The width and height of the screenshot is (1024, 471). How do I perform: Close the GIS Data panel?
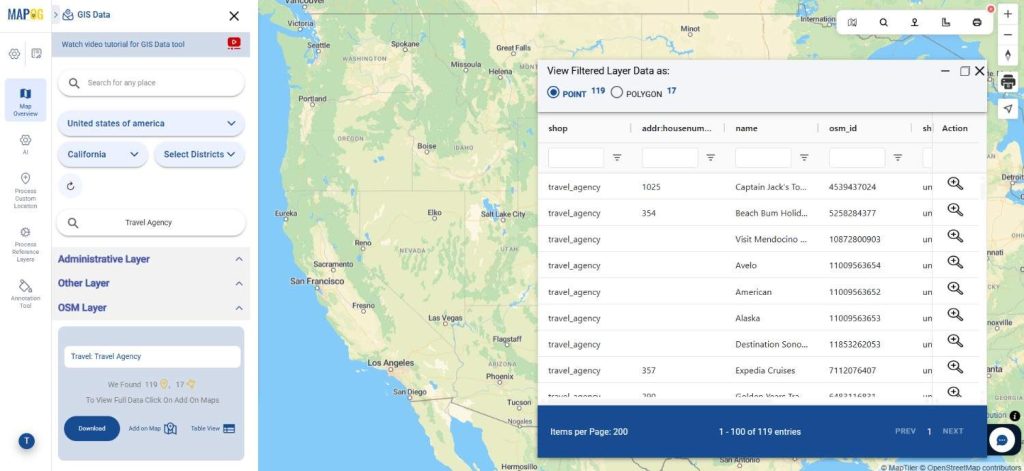click(x=234, y=16)
